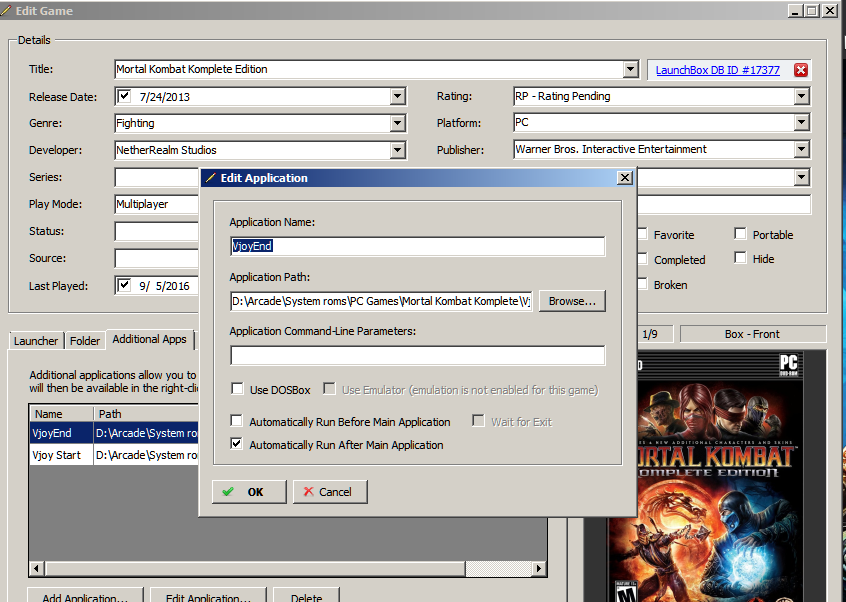The width and height of the screenshot is (846, 602).
Task: Click the Play Mode field showing Multiplayer
Action: pyautogui.click(x=156, y=204)
